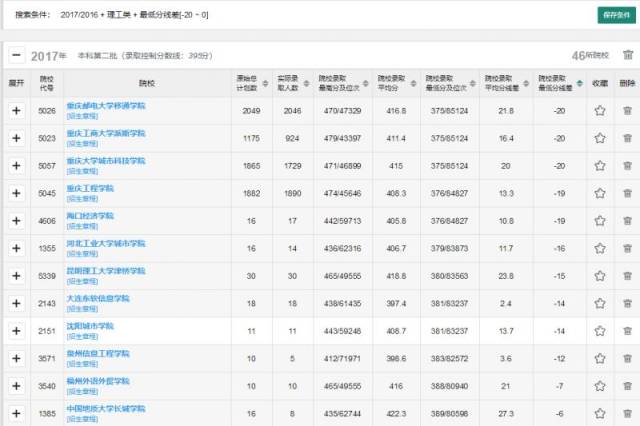The width and height of the screenshot is (640, 426).
Task: Favorite school 2151 with star icon
Action: (600, 331)
